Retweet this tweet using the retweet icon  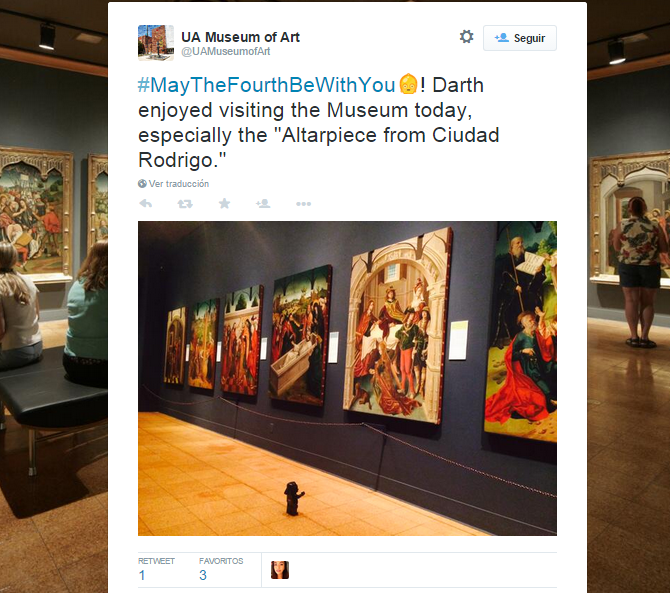coord(185,204)
